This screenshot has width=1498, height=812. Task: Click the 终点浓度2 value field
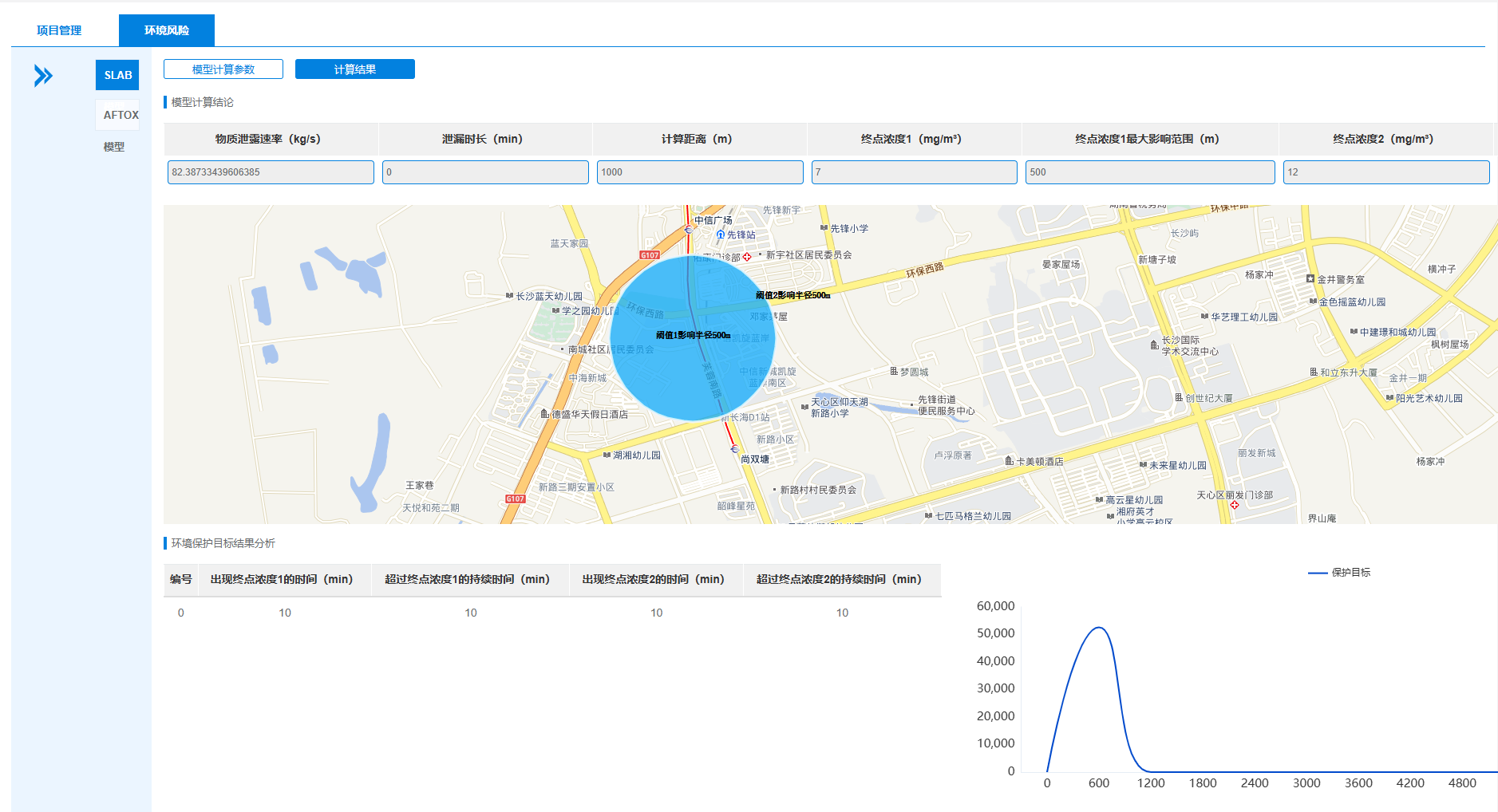[x=1385, y=172]
